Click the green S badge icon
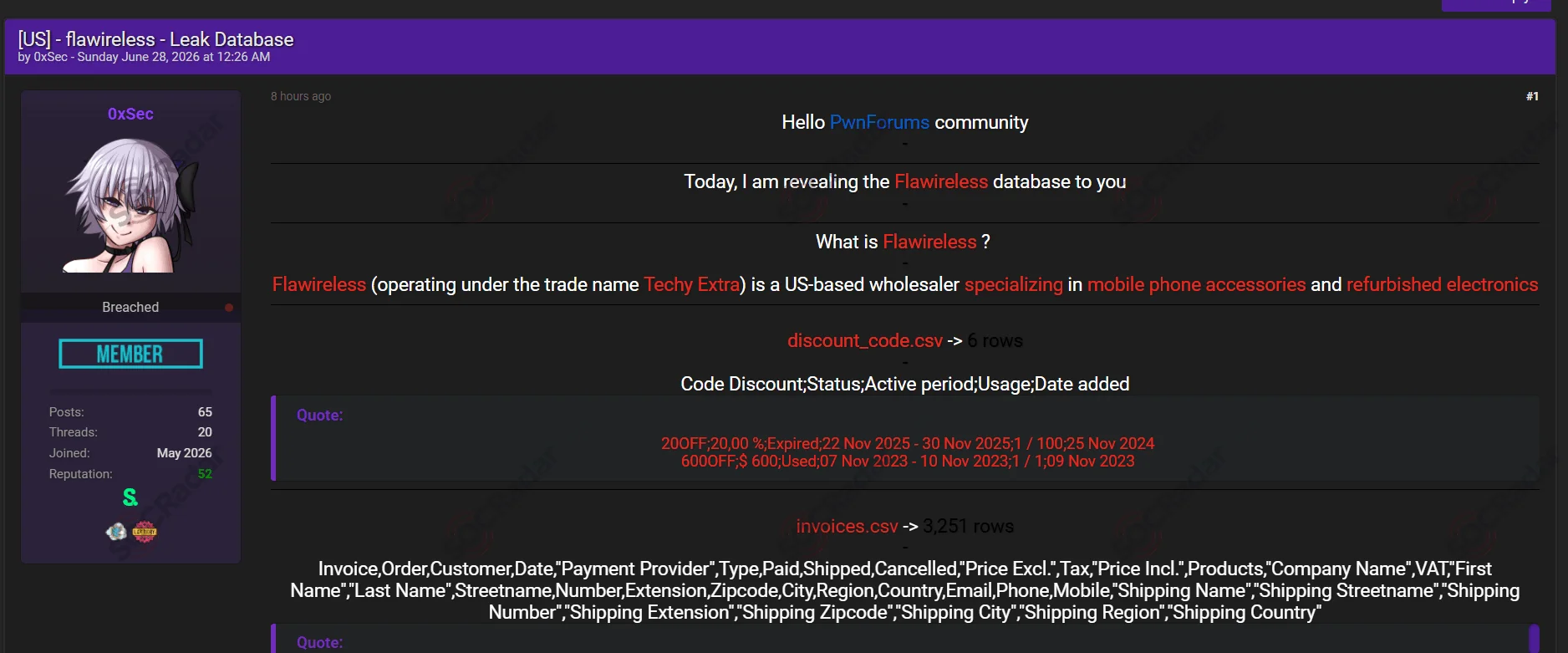This screenshot has width=1568, height=653. point(130,497)
